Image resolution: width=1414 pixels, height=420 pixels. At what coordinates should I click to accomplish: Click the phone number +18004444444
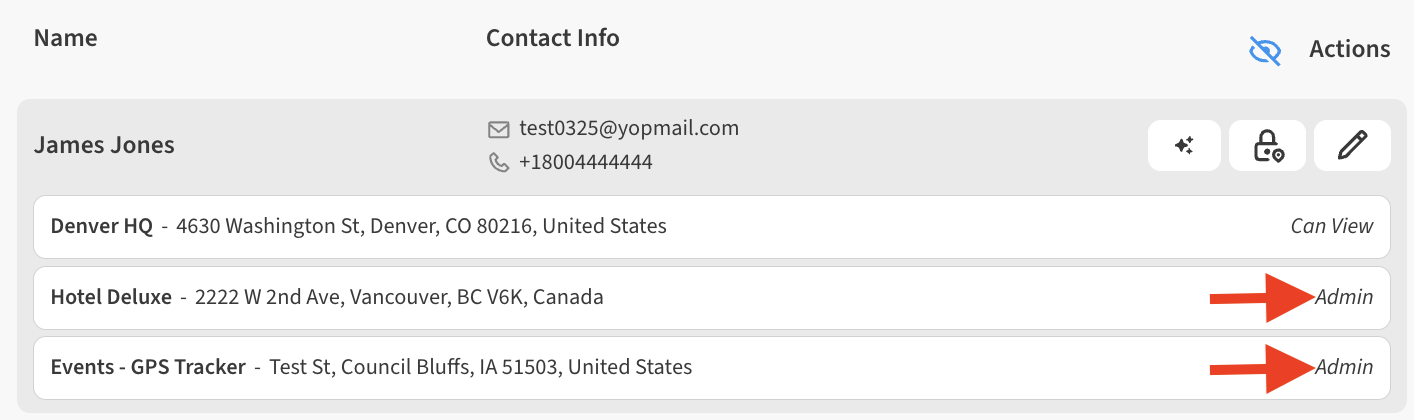(x=585, y=162)
